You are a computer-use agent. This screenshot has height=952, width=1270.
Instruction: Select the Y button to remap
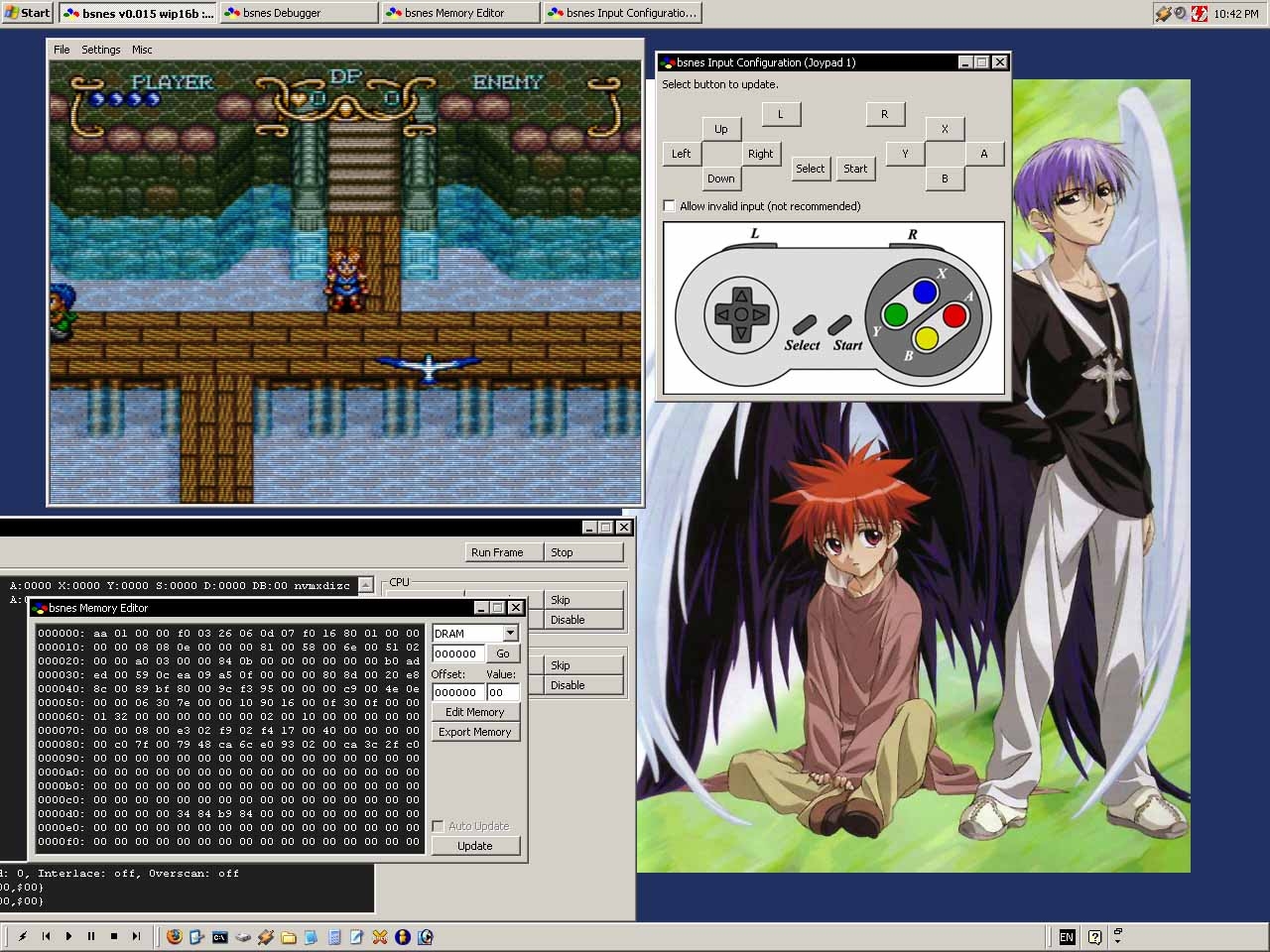tap(905, 154)
